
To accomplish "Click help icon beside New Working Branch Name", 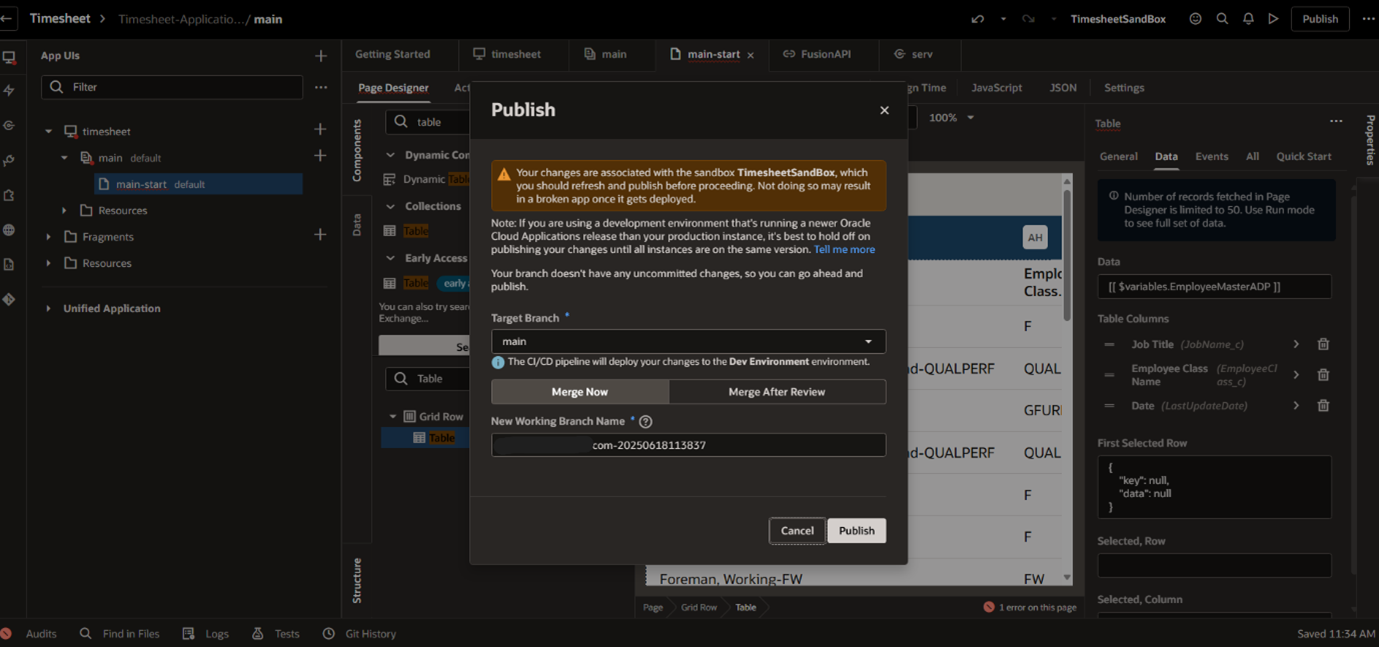I will point(646,422).
